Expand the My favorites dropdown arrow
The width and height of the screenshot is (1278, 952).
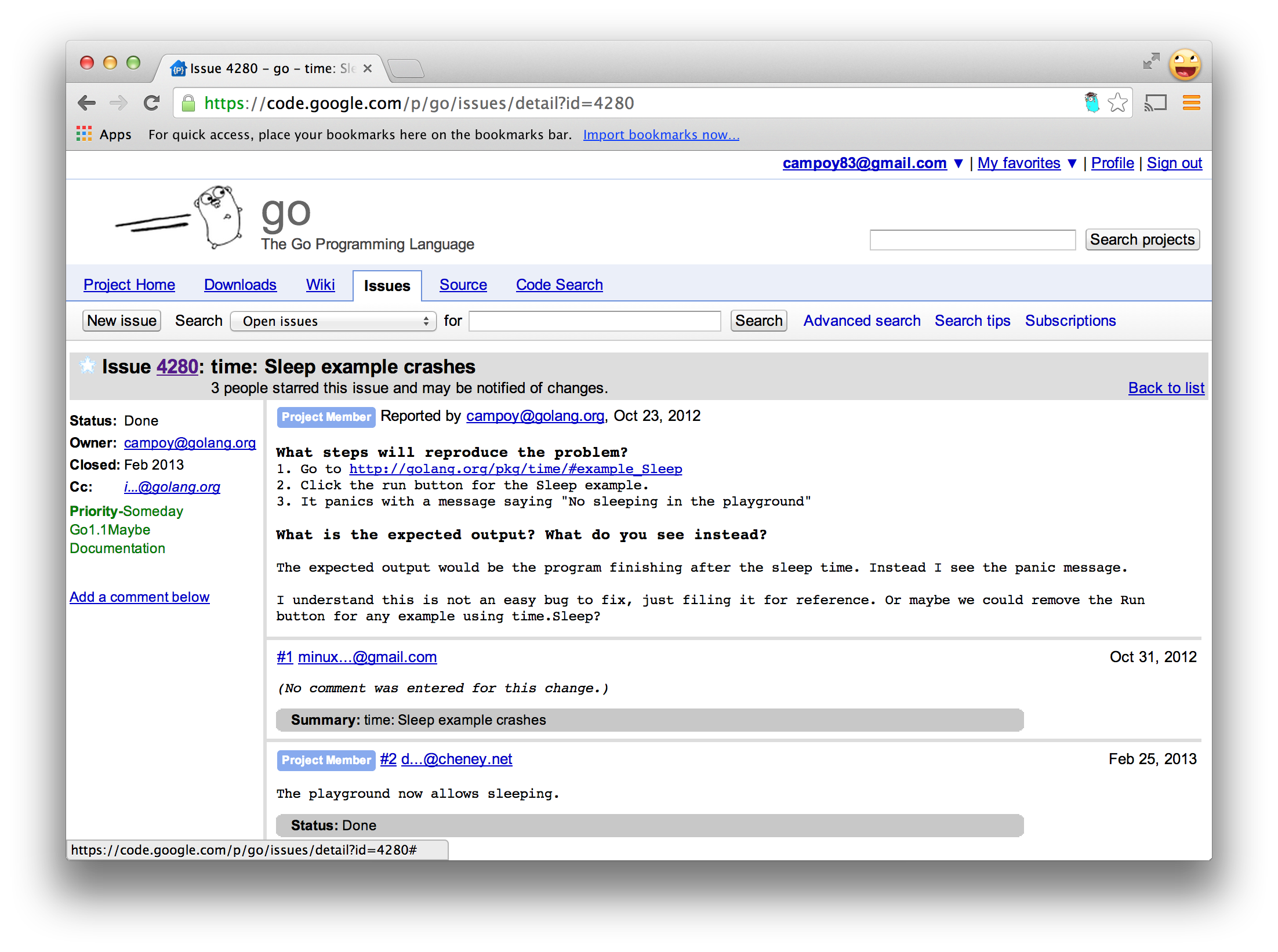pyautogui.click(x=1072, y=163)
